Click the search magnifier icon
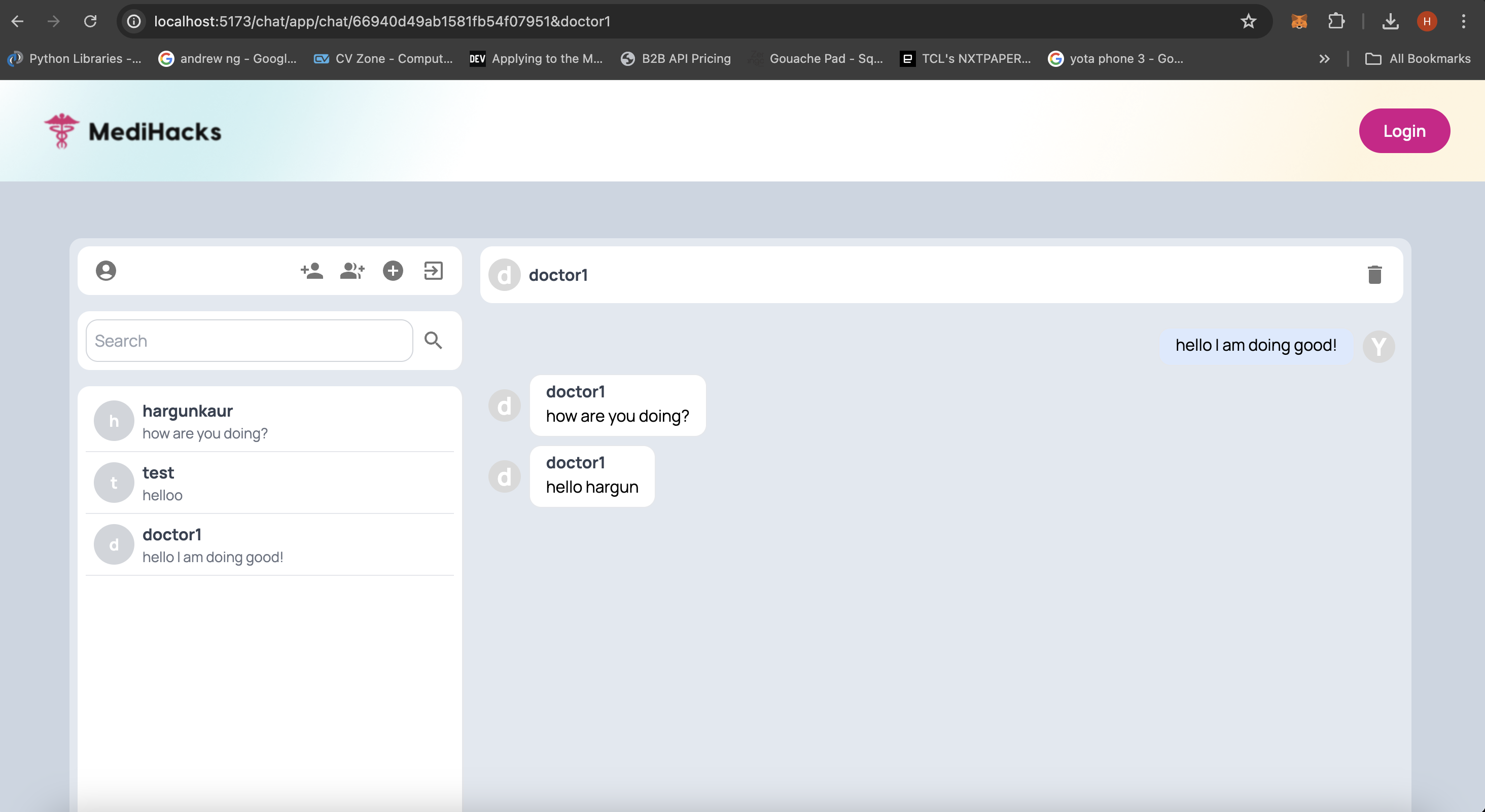The height and width of the screenshot is (812, 1485). point(434,341)
